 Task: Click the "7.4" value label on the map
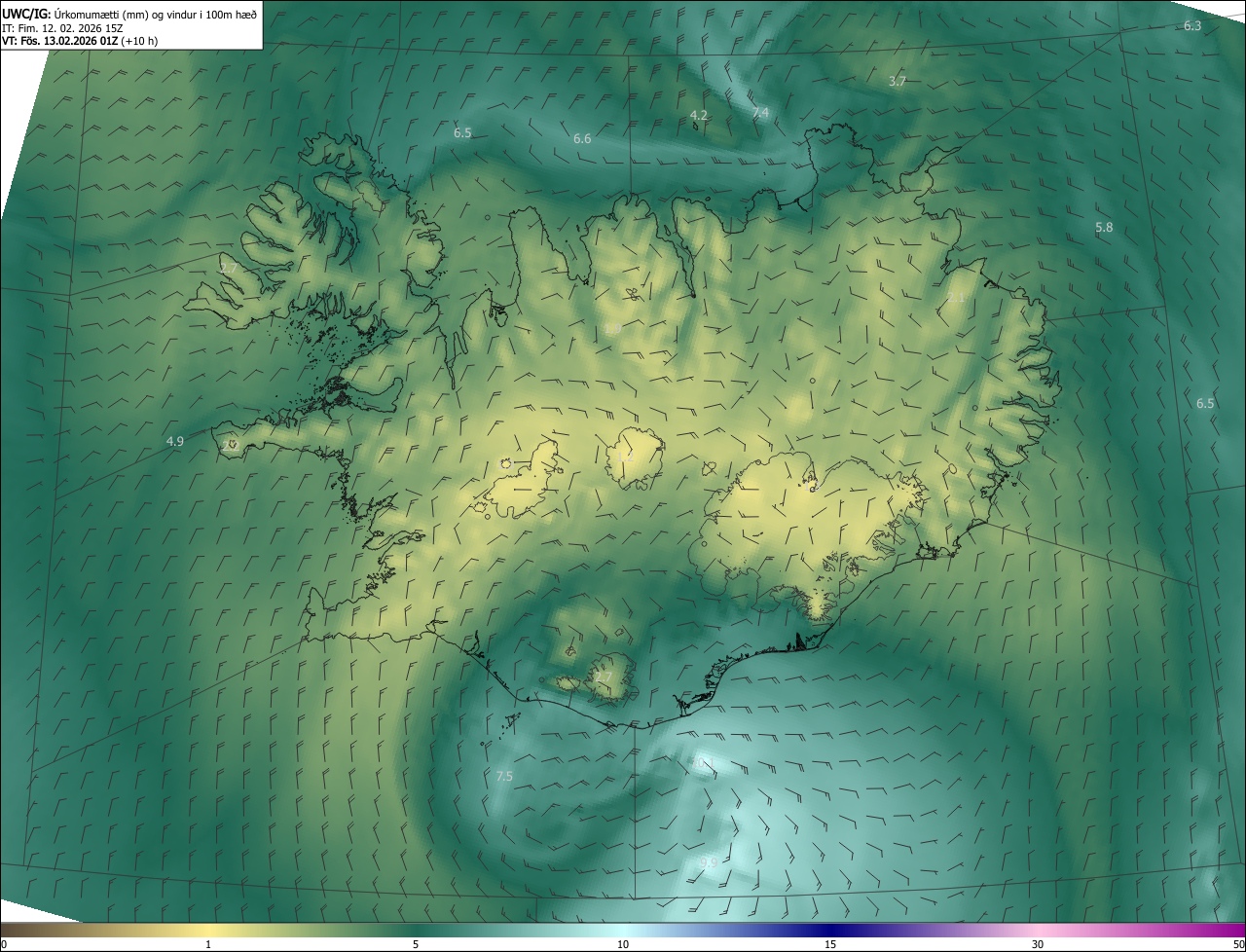(x=760, y=113)
